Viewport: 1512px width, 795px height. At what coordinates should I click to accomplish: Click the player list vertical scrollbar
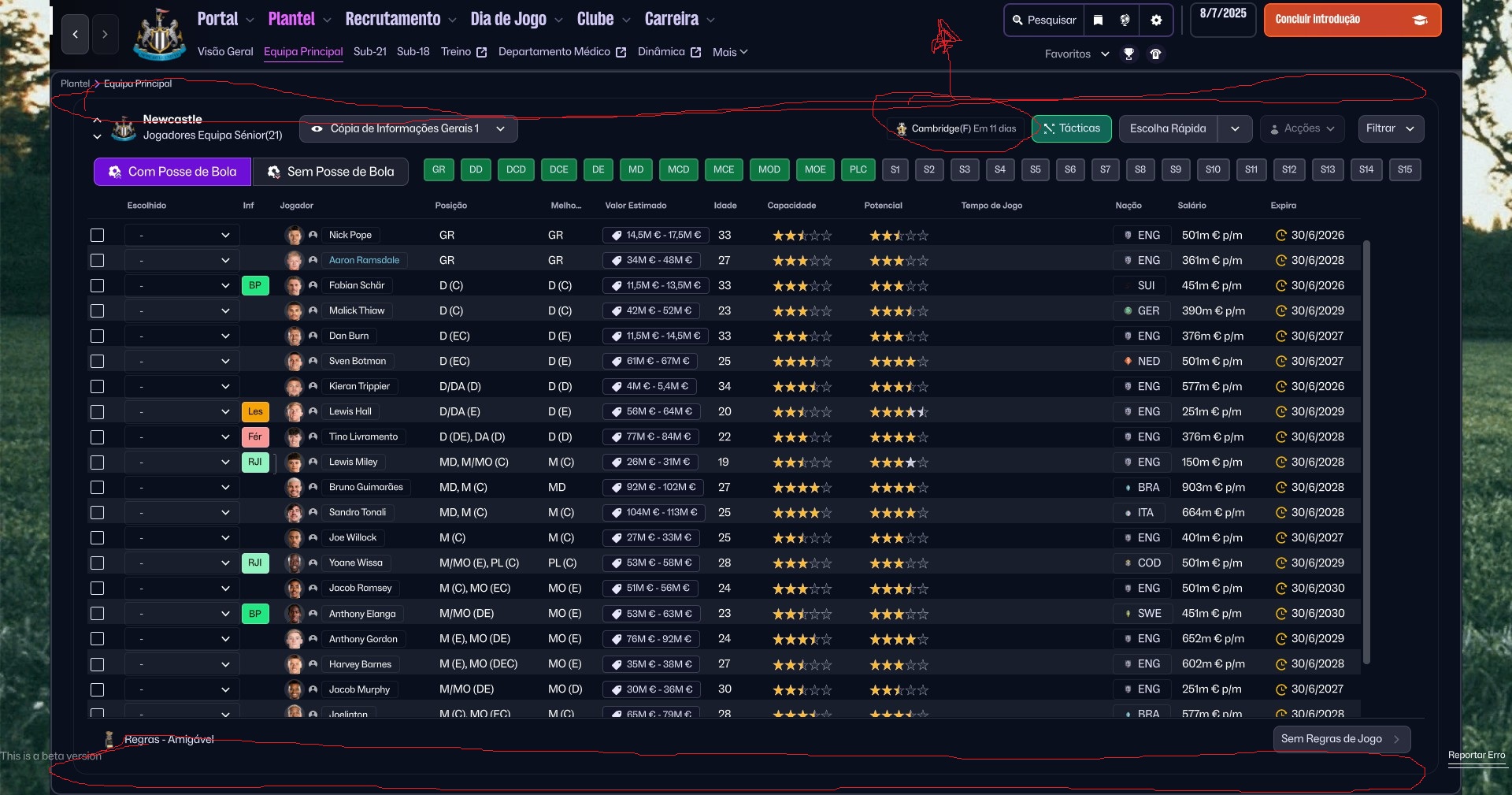pos(1366,451)
